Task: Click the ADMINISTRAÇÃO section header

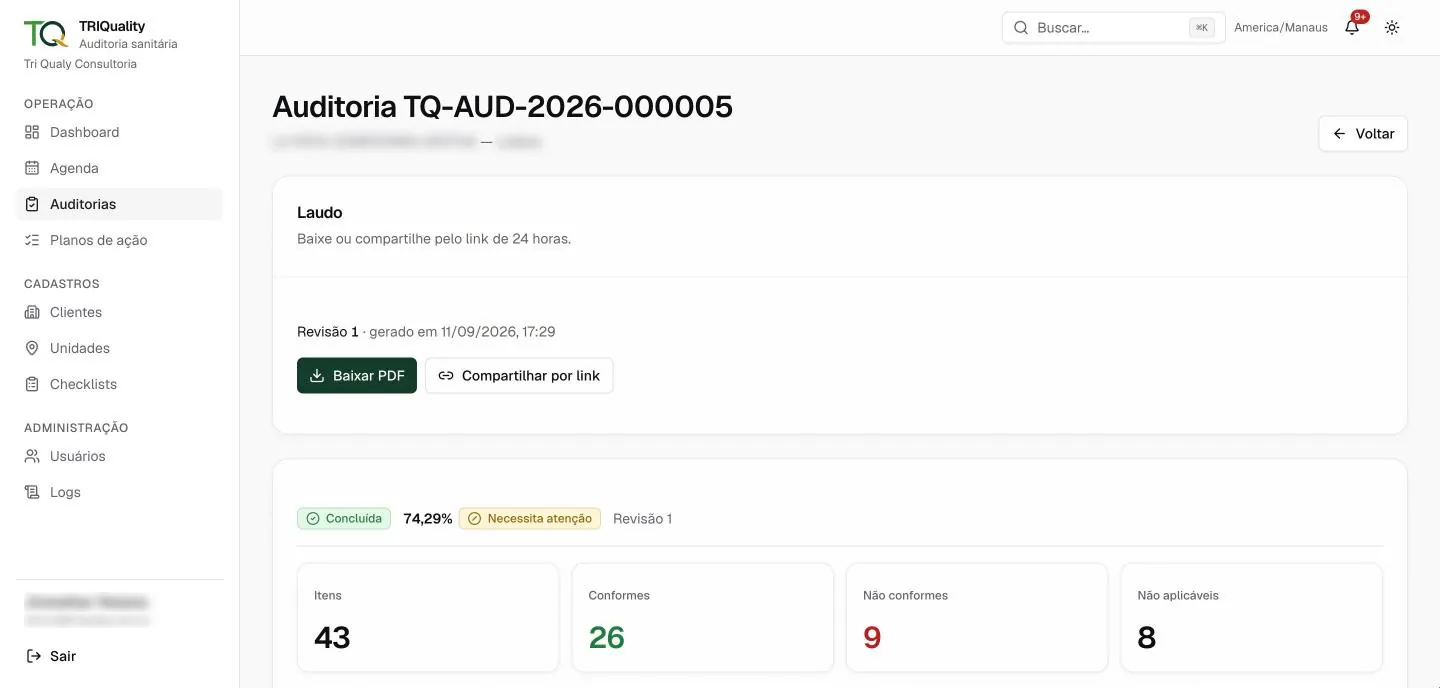Action: tap(76, 428)
